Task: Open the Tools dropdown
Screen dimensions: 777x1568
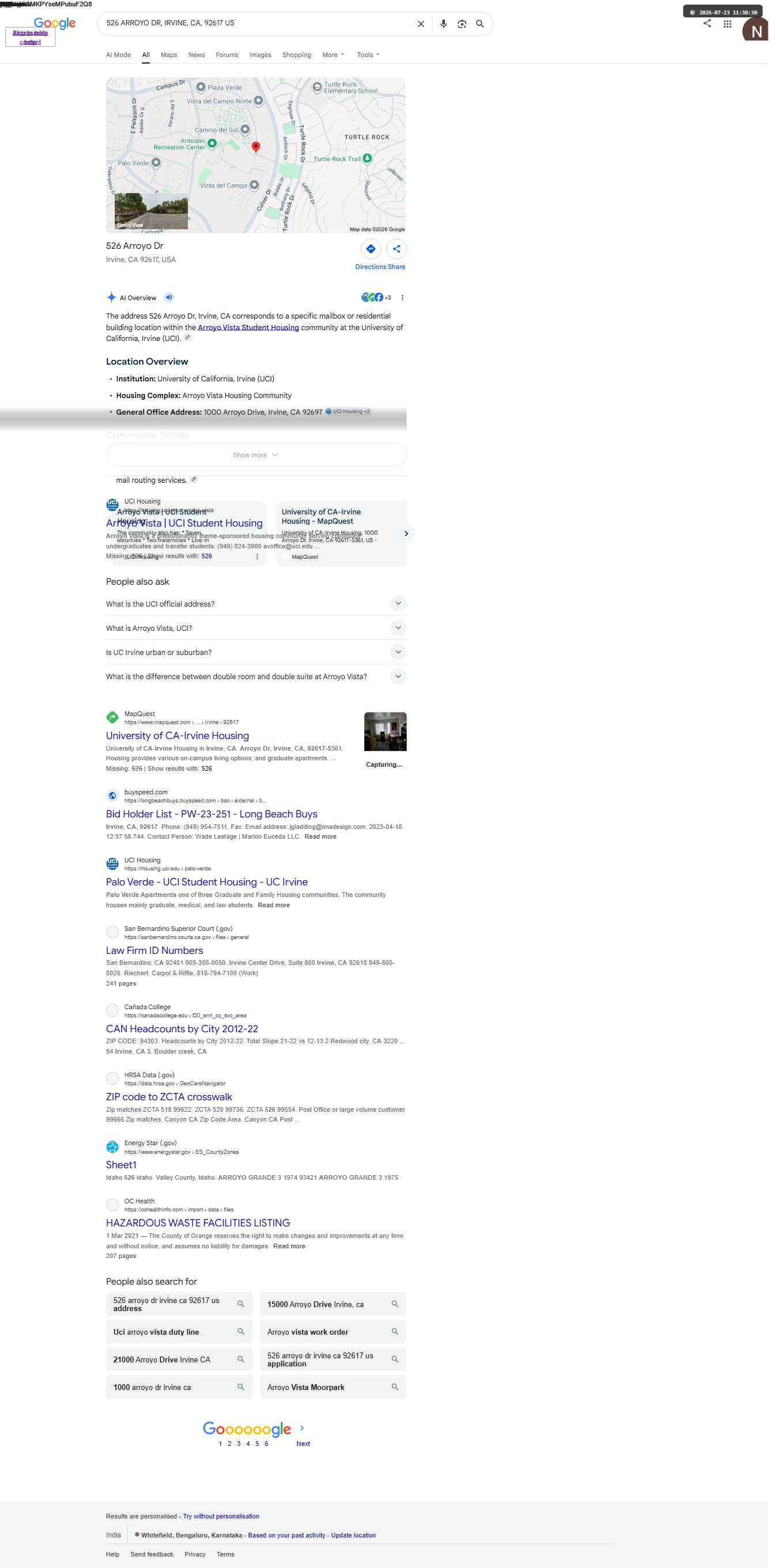Action: [x=368, y=55]
